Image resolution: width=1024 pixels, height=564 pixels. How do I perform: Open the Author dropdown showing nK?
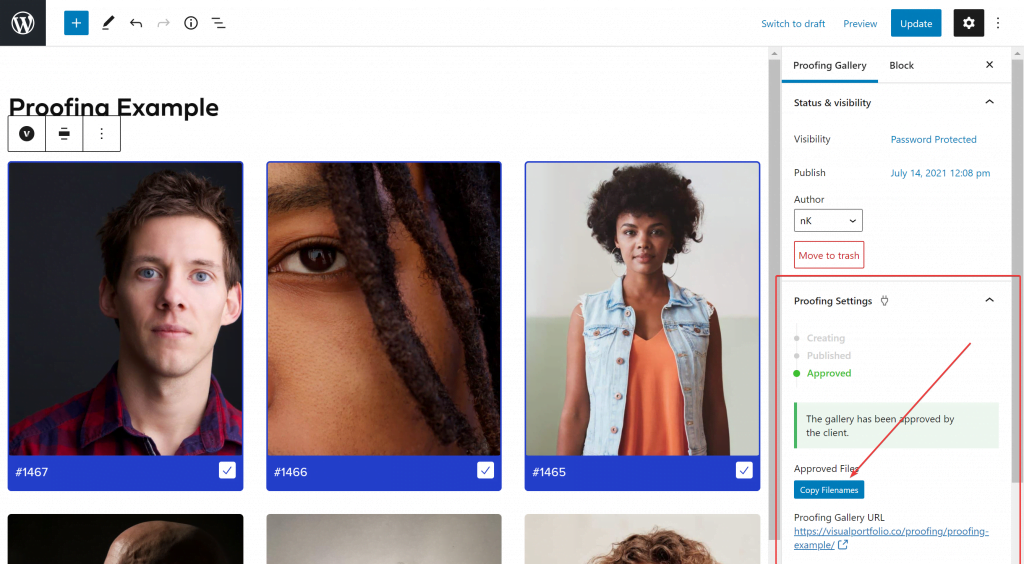(828, 221)
